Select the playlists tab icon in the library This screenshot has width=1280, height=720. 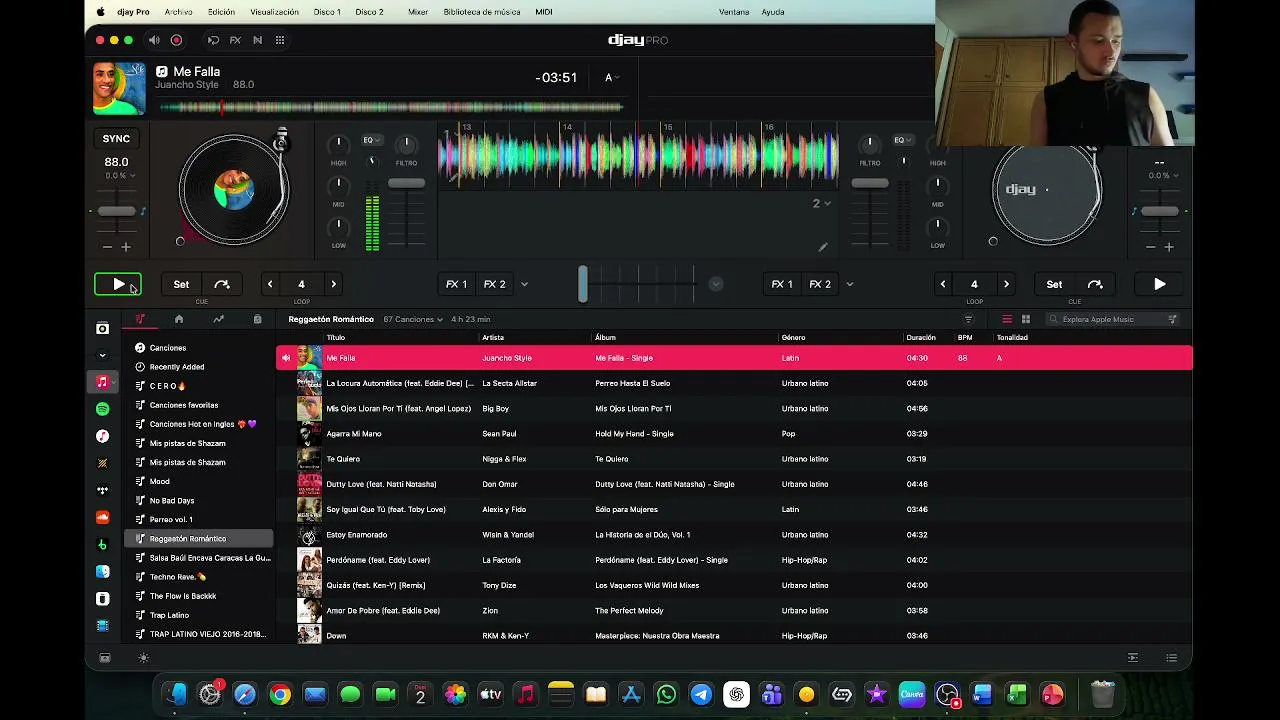click(140, 319)
